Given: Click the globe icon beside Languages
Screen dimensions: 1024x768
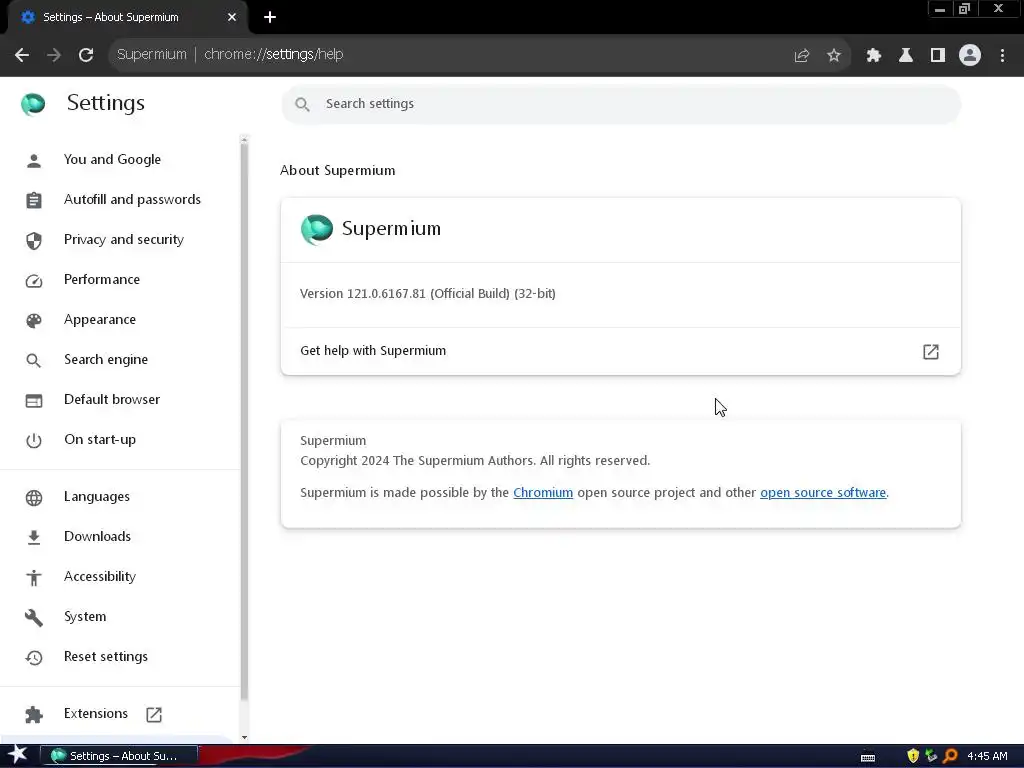Looking at the screenshot, I should 34,498.
